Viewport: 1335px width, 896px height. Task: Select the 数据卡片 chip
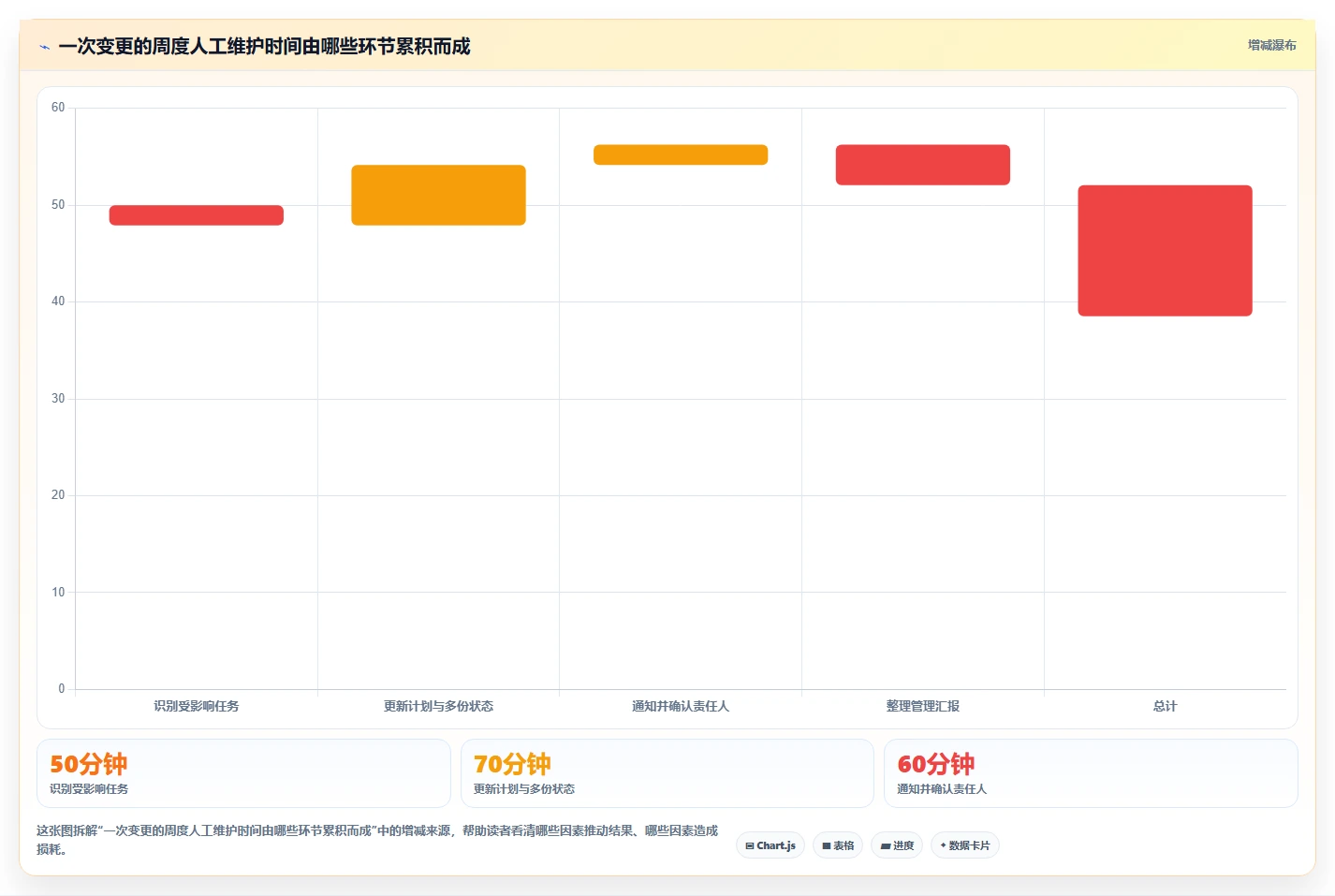pos(965,845)
